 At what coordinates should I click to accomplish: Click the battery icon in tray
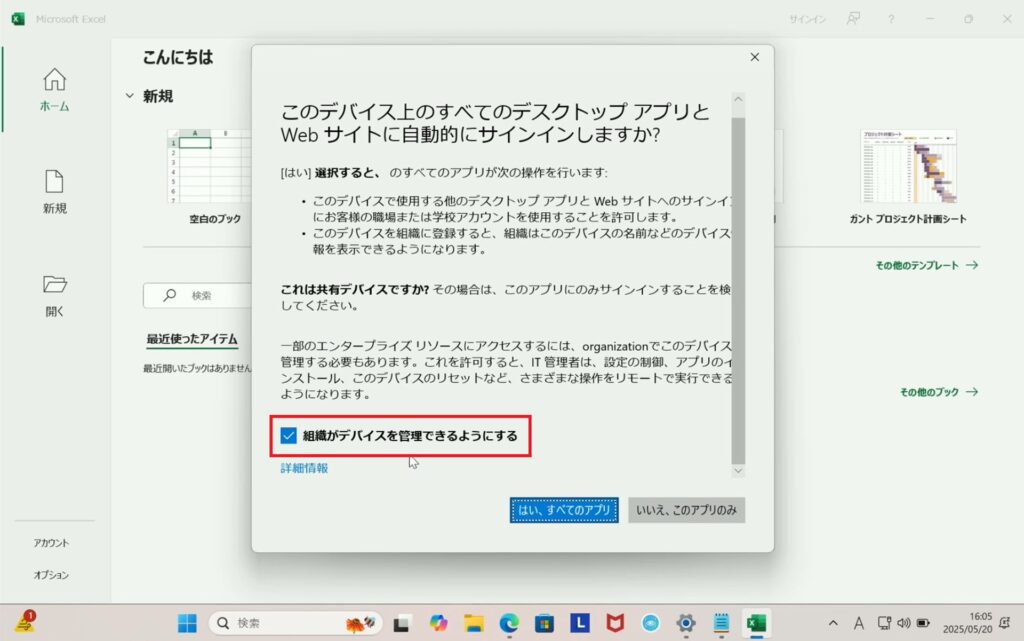(923, 623)
